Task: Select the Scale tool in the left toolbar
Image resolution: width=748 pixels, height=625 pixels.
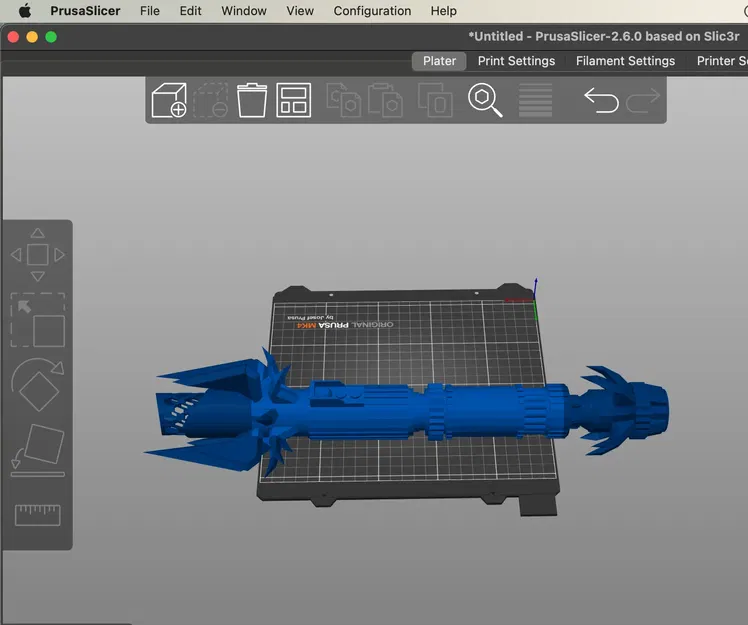Action: coord(38,320)
